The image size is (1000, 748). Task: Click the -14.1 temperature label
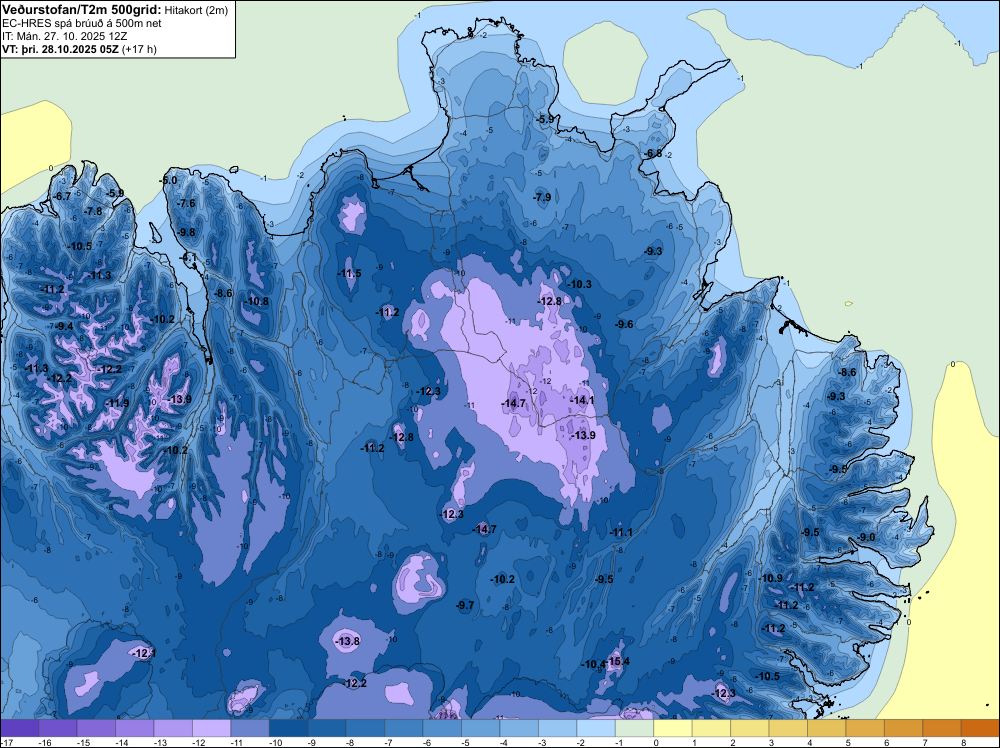(x=582, y=400)
